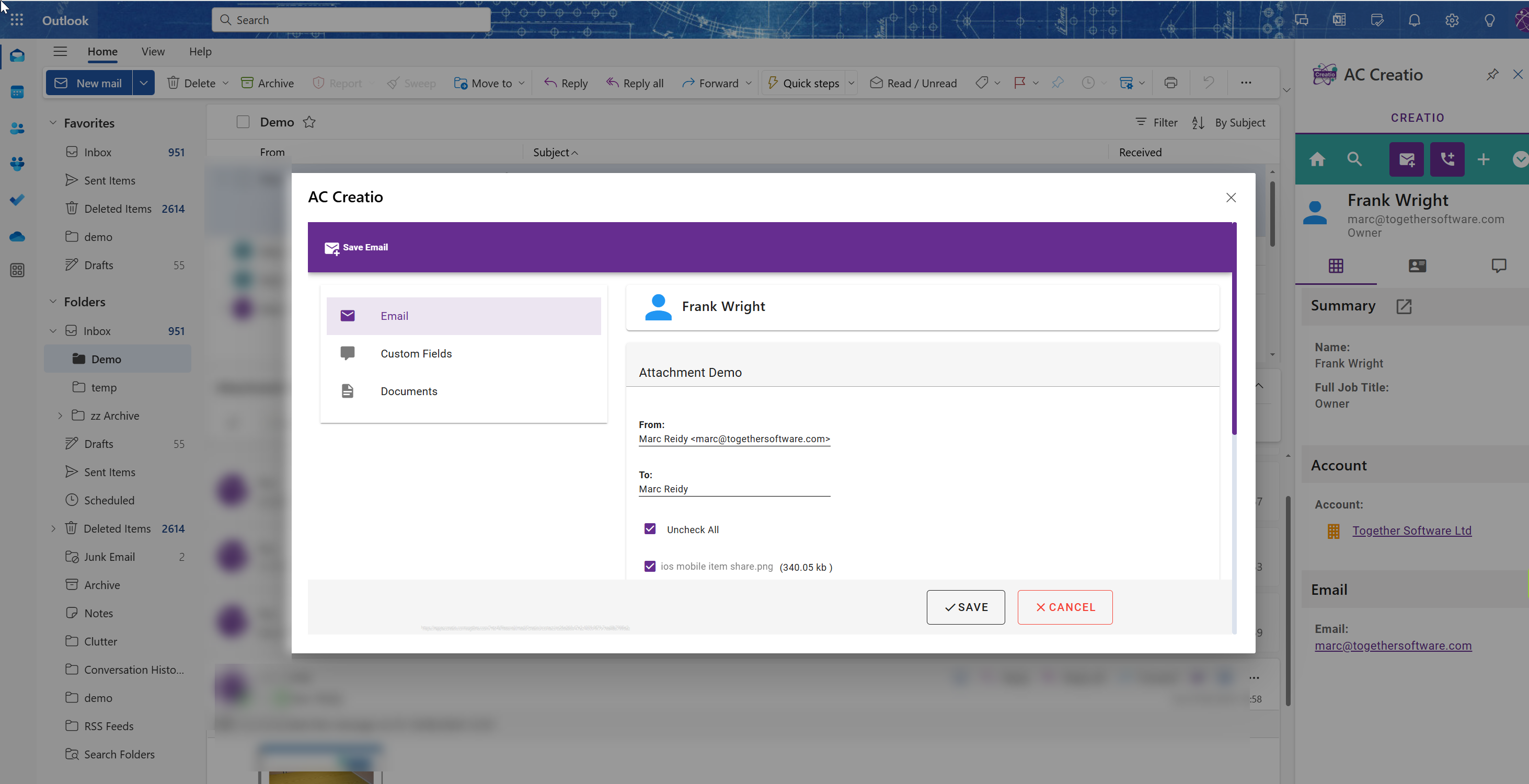Open the People icon in left rail
The height and width of the screenshot is (784, 1529).
click(x=17, y=128)
